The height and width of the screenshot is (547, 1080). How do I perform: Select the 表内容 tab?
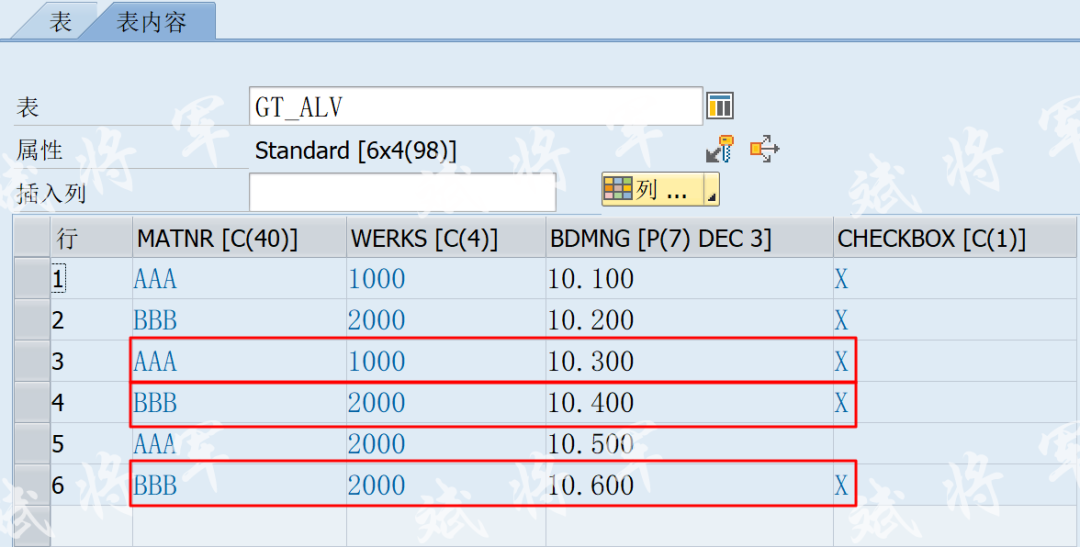[x=152, y=21]
